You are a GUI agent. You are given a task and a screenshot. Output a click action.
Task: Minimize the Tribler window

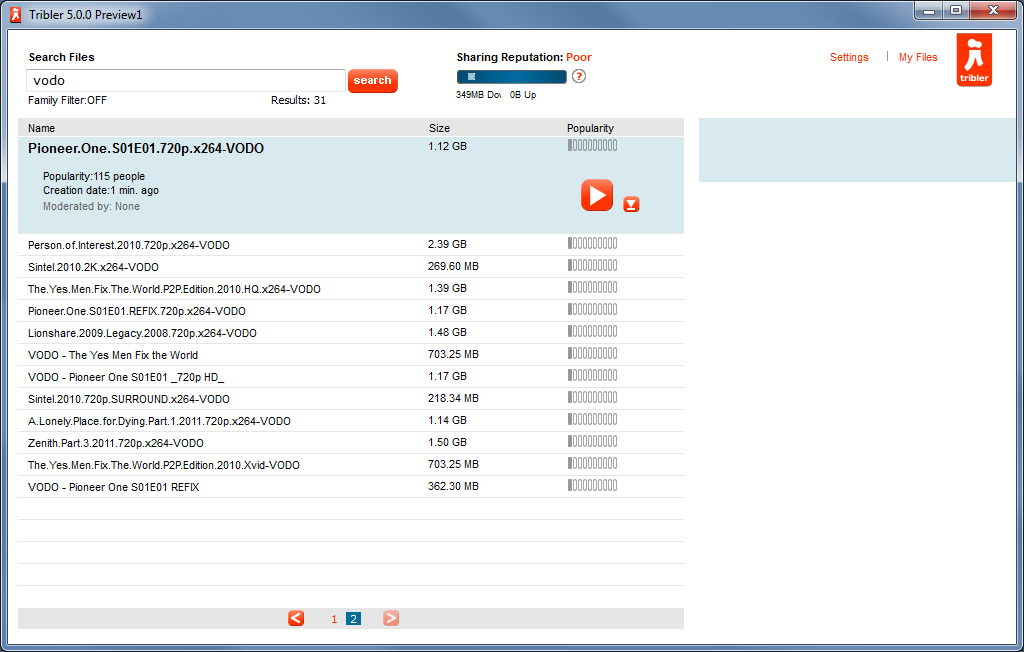click(x=929, y=11)
